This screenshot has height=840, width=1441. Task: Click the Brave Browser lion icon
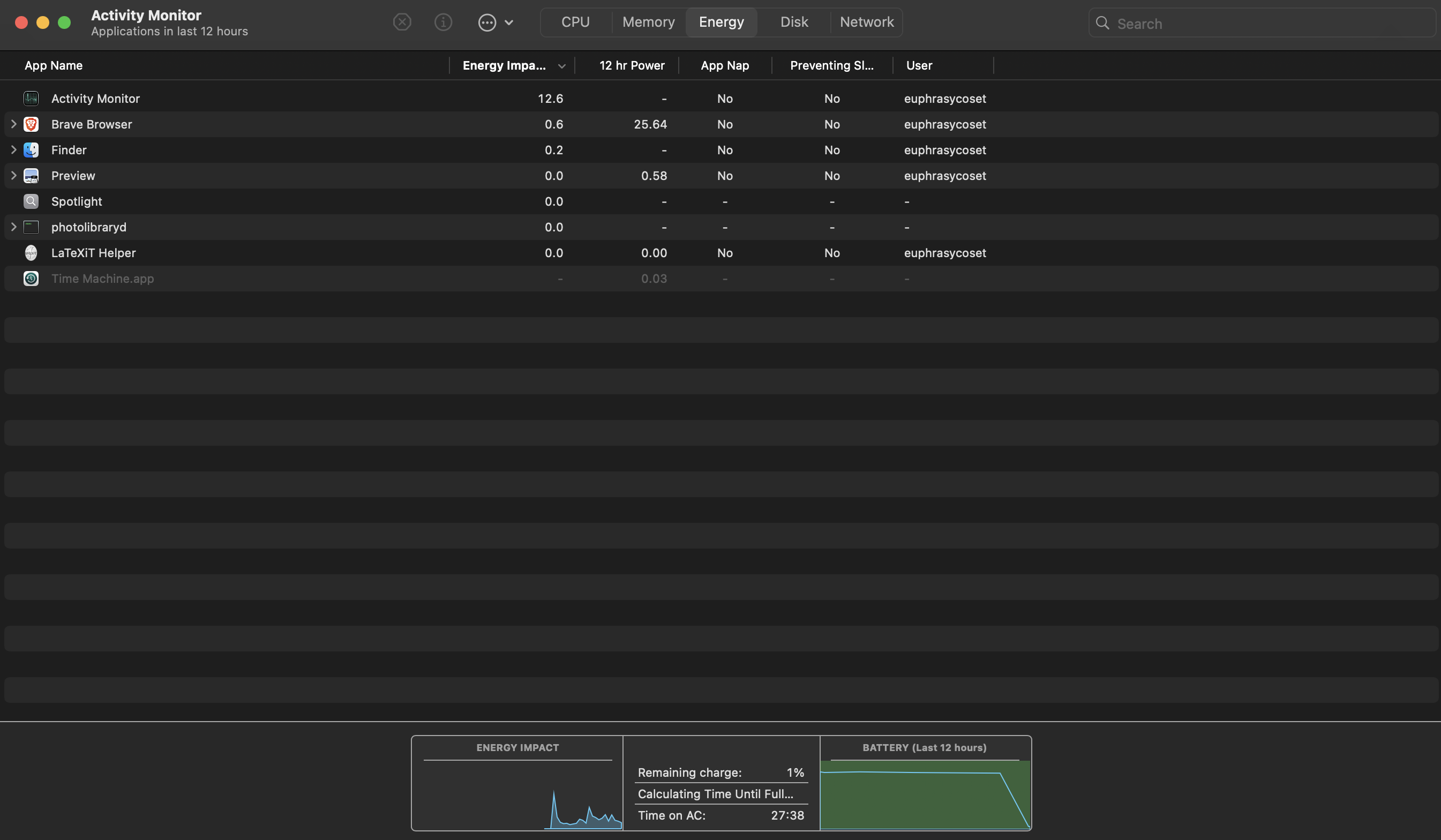(x=31, y=124)
